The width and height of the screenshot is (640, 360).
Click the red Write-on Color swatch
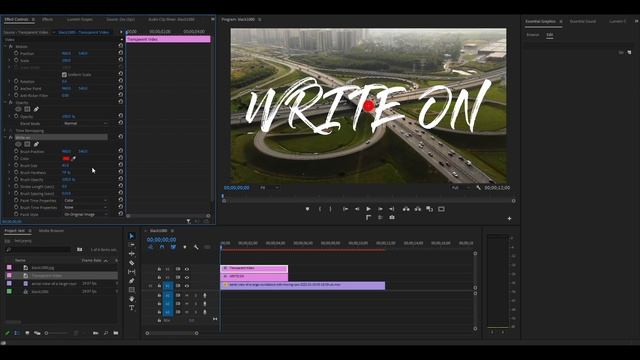(66, 158)
